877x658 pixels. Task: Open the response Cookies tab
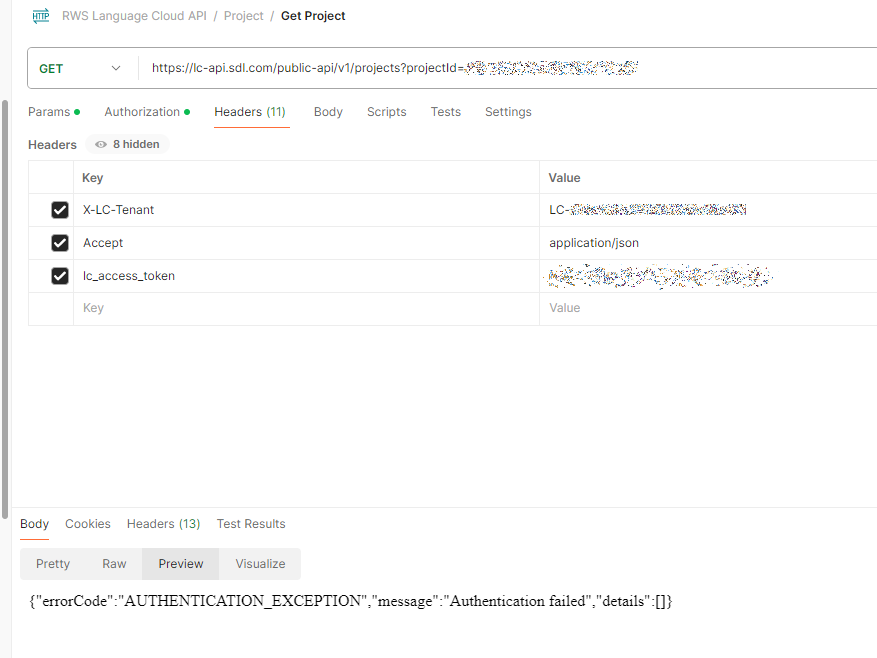tap(88, 524)
